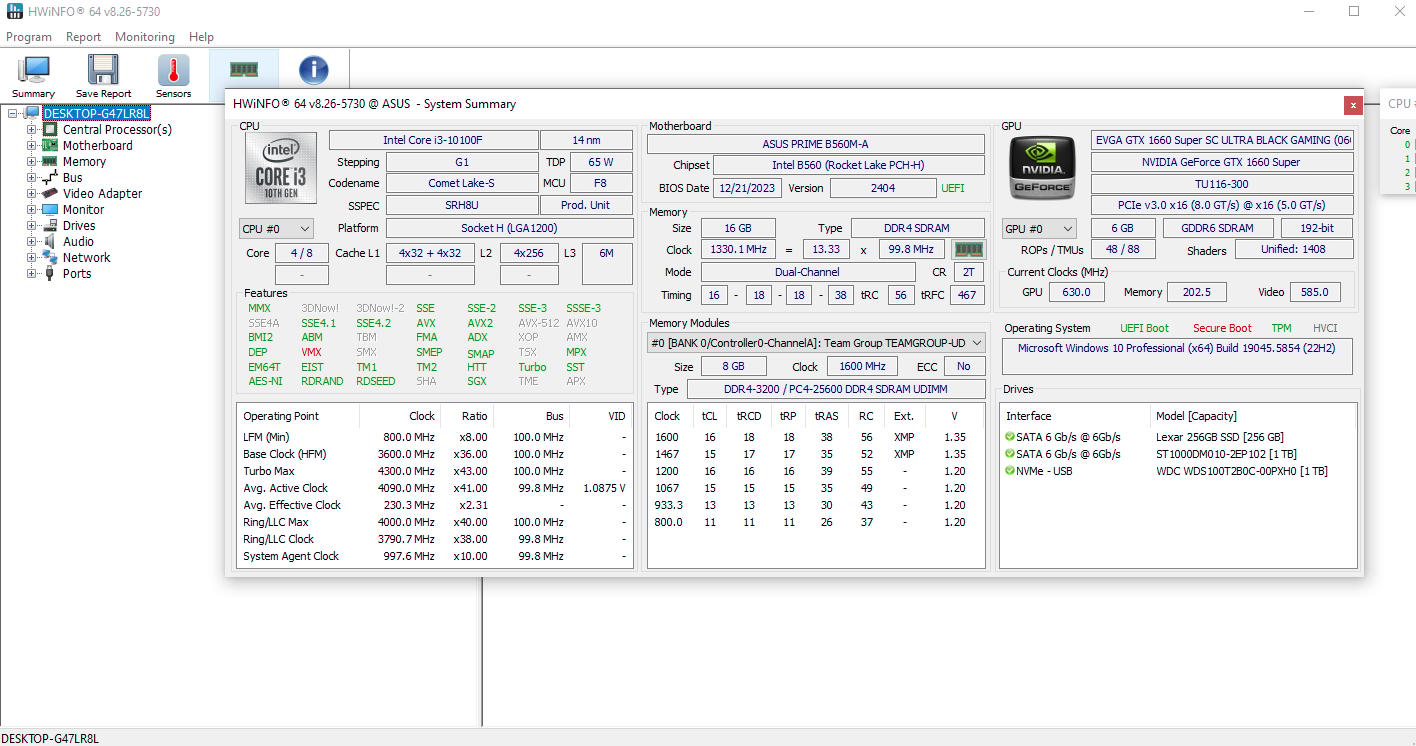
Task: Click the Intel Core i3 logo
Action: pos(281,167)
